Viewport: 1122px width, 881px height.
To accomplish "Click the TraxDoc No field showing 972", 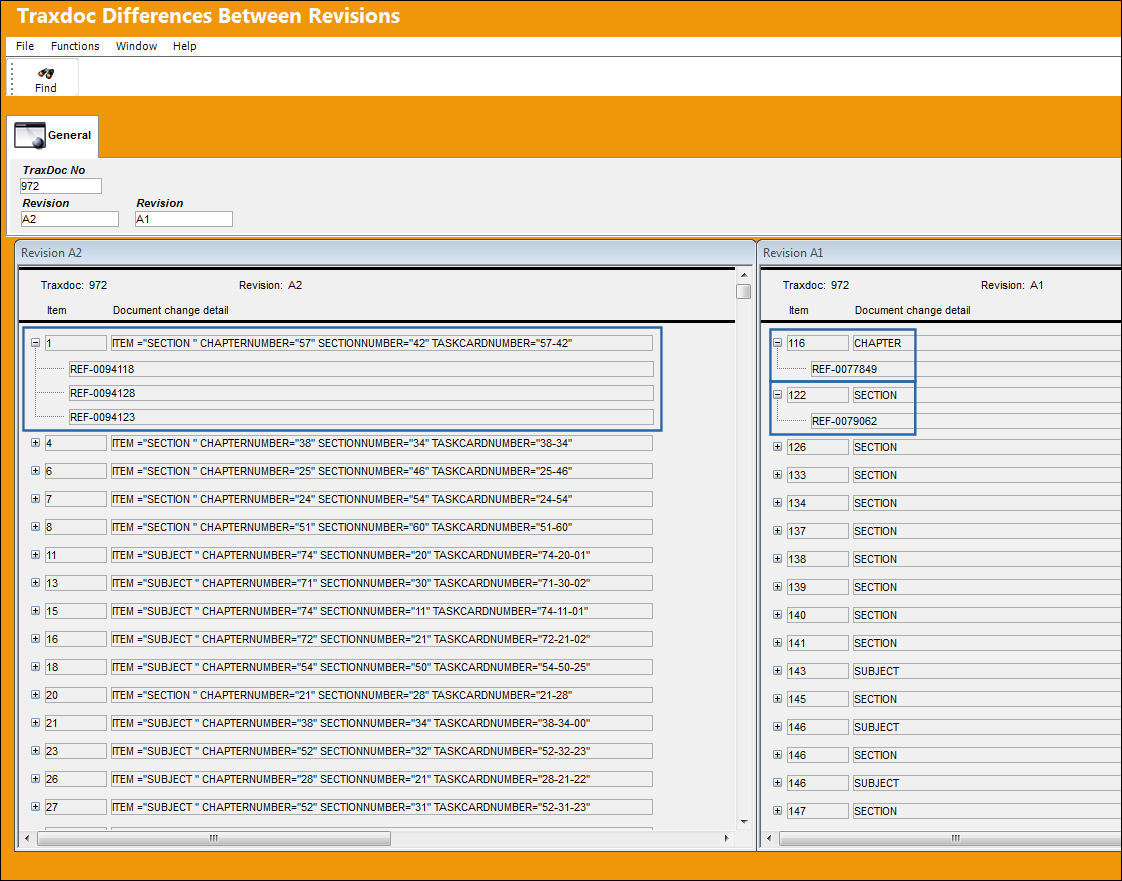I will [x=61, y=186].
